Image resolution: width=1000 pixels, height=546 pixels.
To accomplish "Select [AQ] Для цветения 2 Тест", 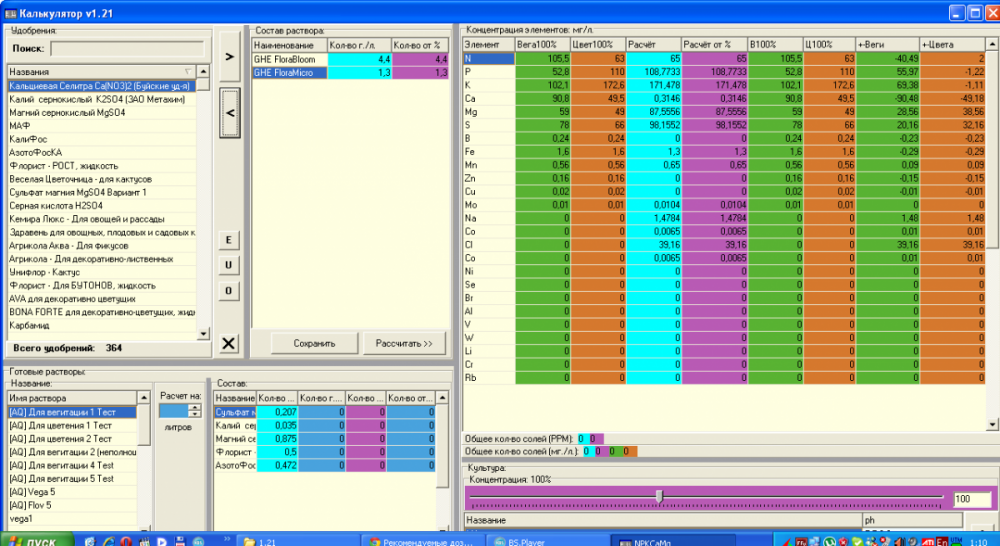I will click(72, 439).
